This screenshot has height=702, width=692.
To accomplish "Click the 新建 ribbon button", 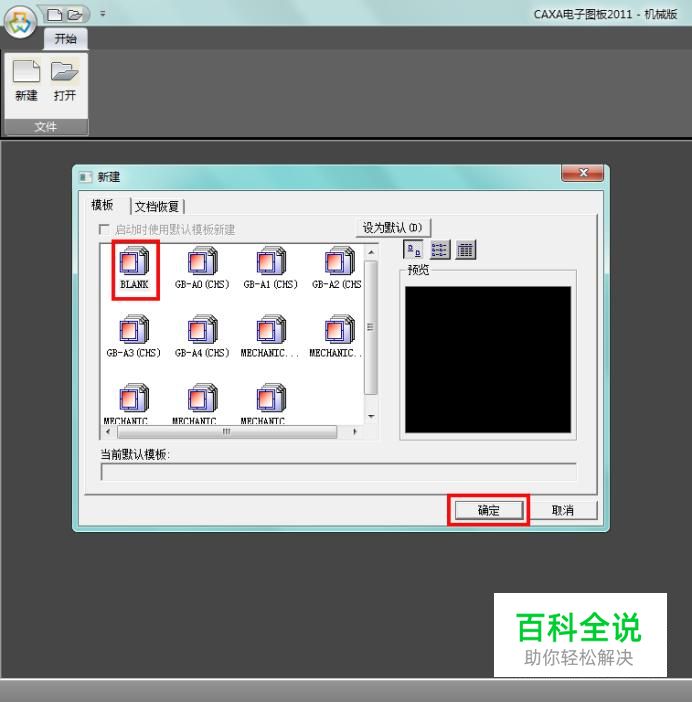I will [26, 81].
